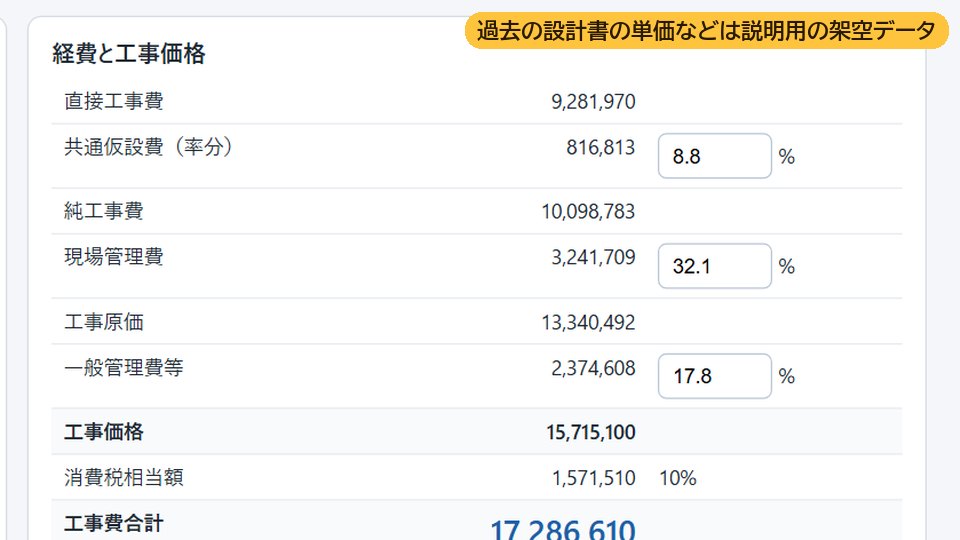Click the 消費税相当額 label
The image size is (960, 540).
point(124,477)
